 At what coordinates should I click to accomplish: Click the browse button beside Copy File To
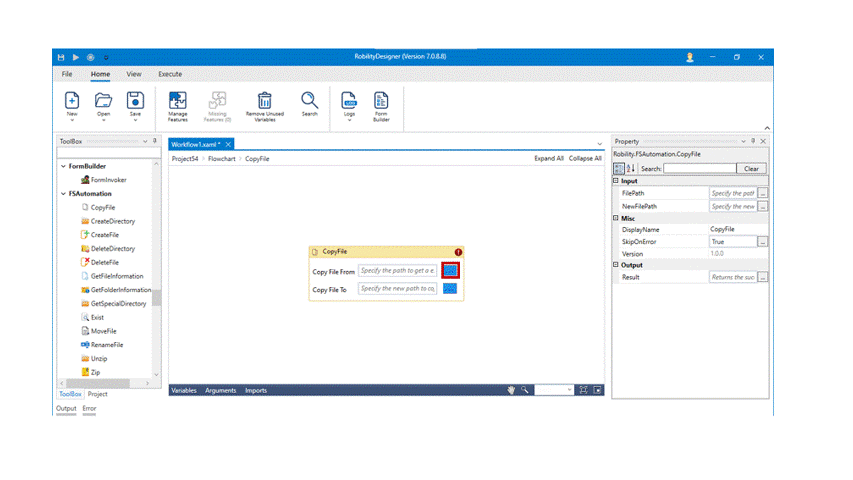pyautogui.click(x=450, y=288)
